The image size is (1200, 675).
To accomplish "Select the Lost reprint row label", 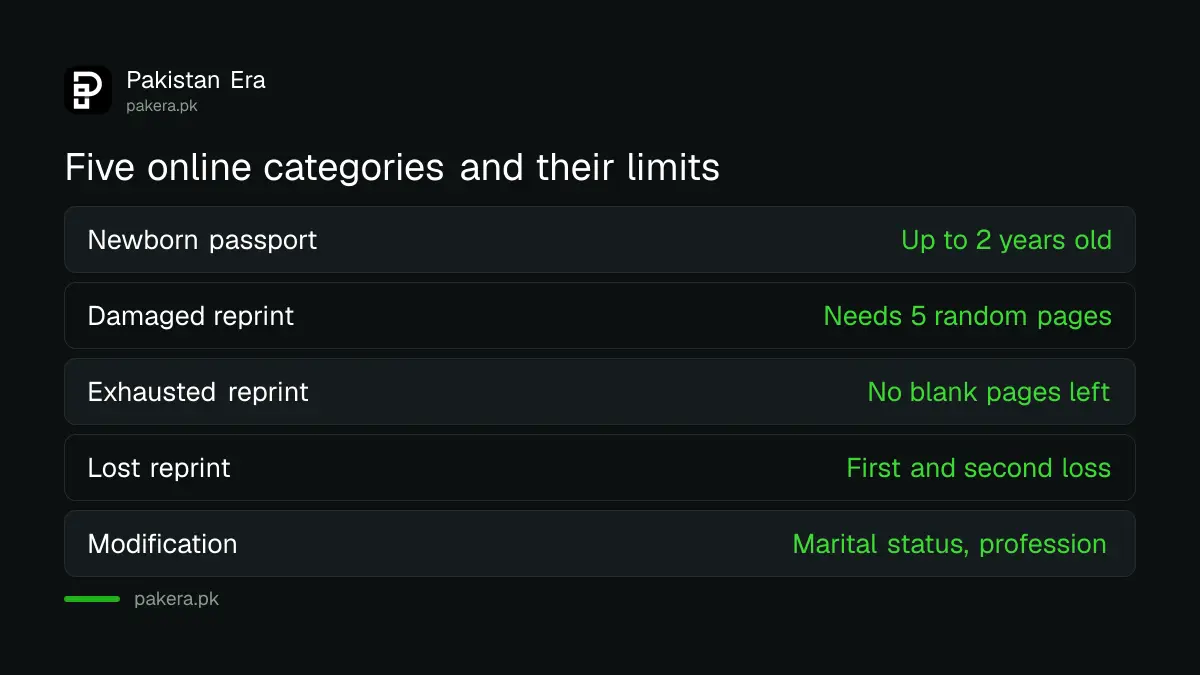I will 159,468.
